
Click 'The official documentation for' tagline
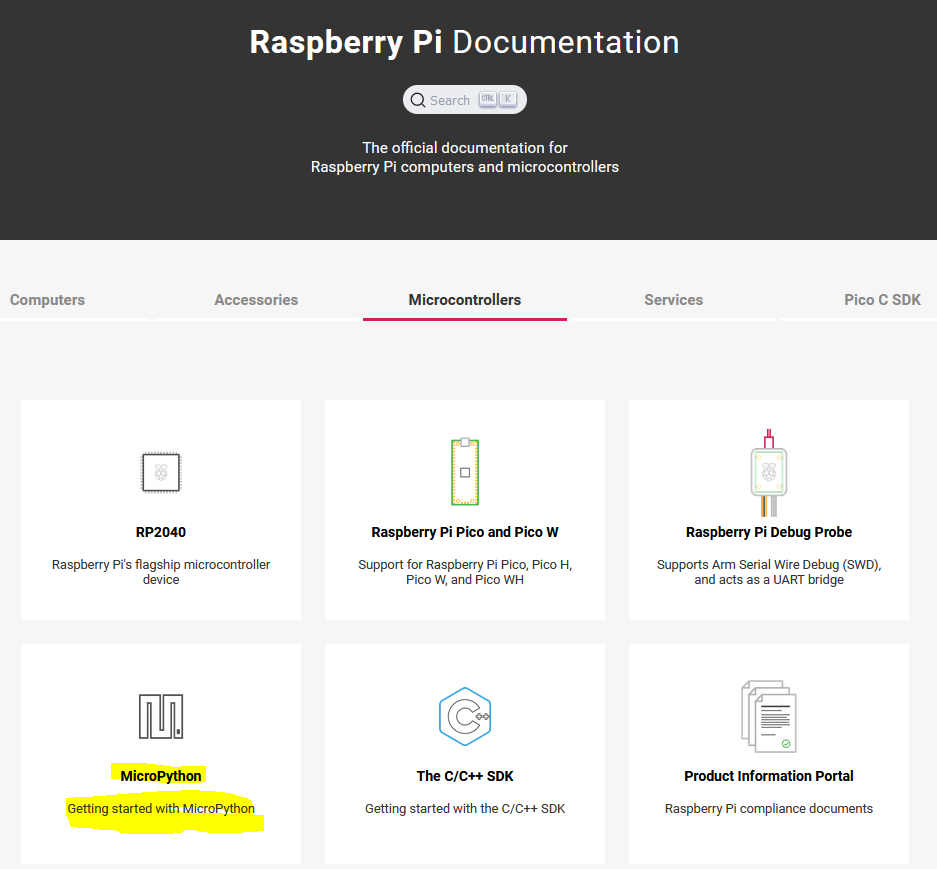tap(464, 148)
